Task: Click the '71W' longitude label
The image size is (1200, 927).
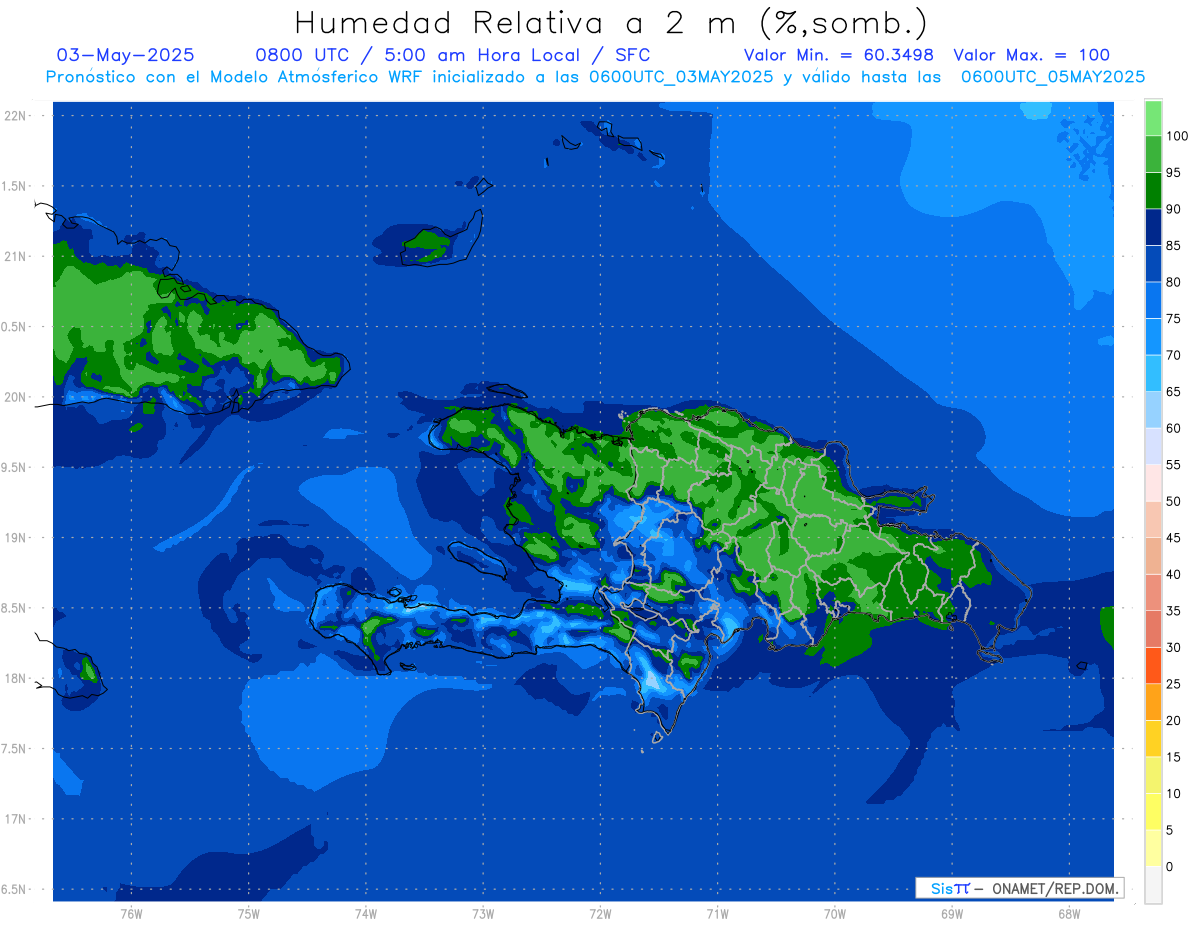Action: (717, 914)
